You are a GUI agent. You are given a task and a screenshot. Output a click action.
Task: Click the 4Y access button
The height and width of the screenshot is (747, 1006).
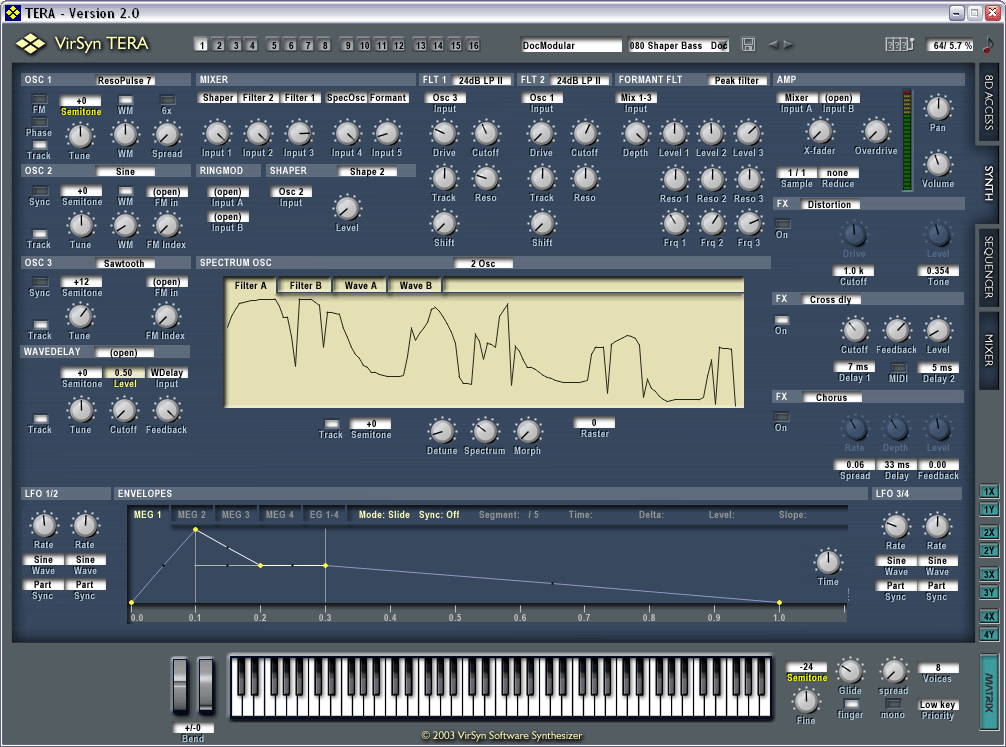(x=989, y=635)
